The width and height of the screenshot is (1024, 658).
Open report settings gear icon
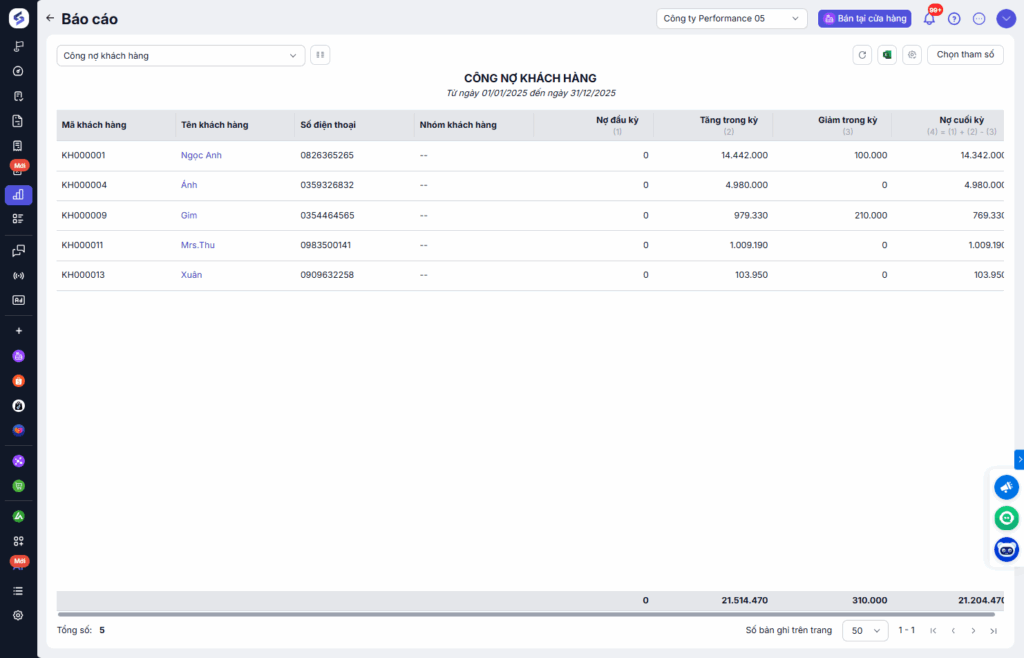(911, 55)
